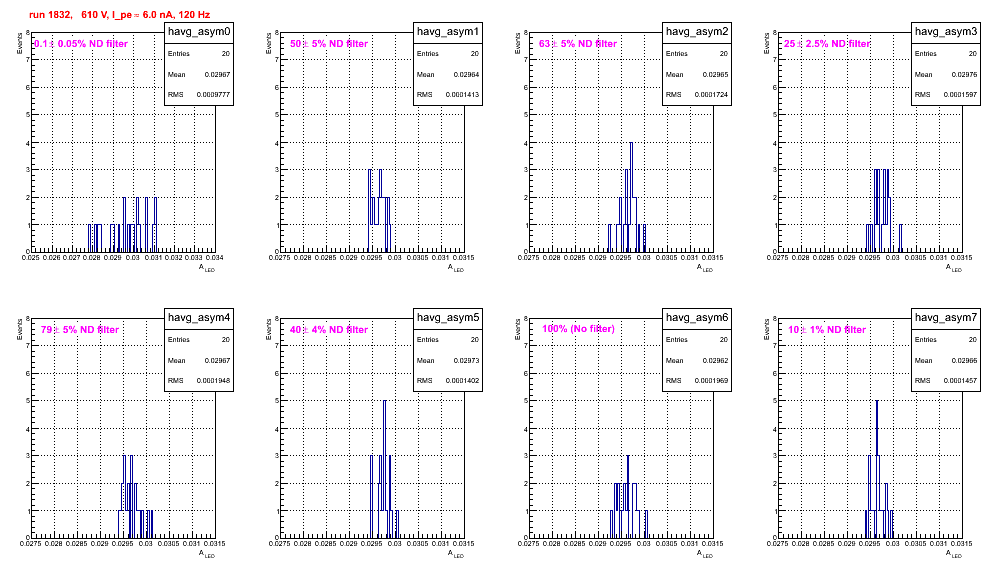Image resolution: width=996 pixels, height=572 pixels.
Task: Click the Events y-axis label of havg_asym4 plot
Action: pos(19,329)
